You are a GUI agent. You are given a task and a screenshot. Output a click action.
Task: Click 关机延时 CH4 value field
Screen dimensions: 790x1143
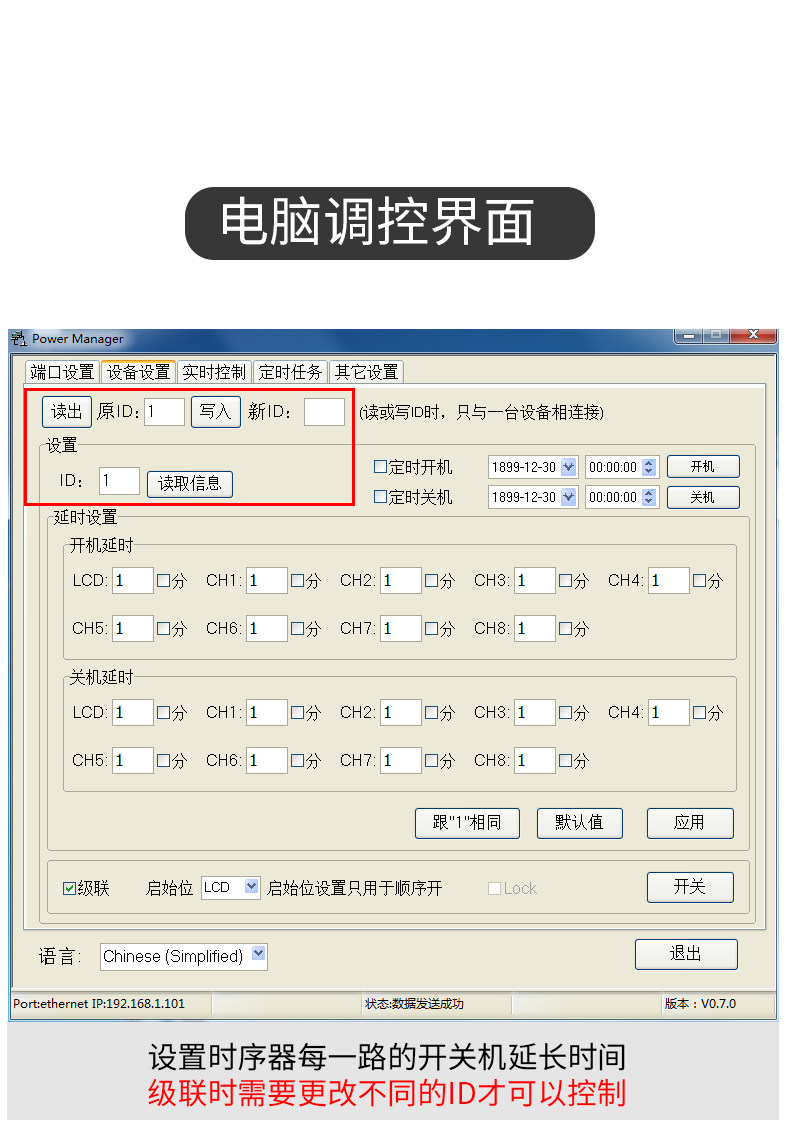click(669, 712)
